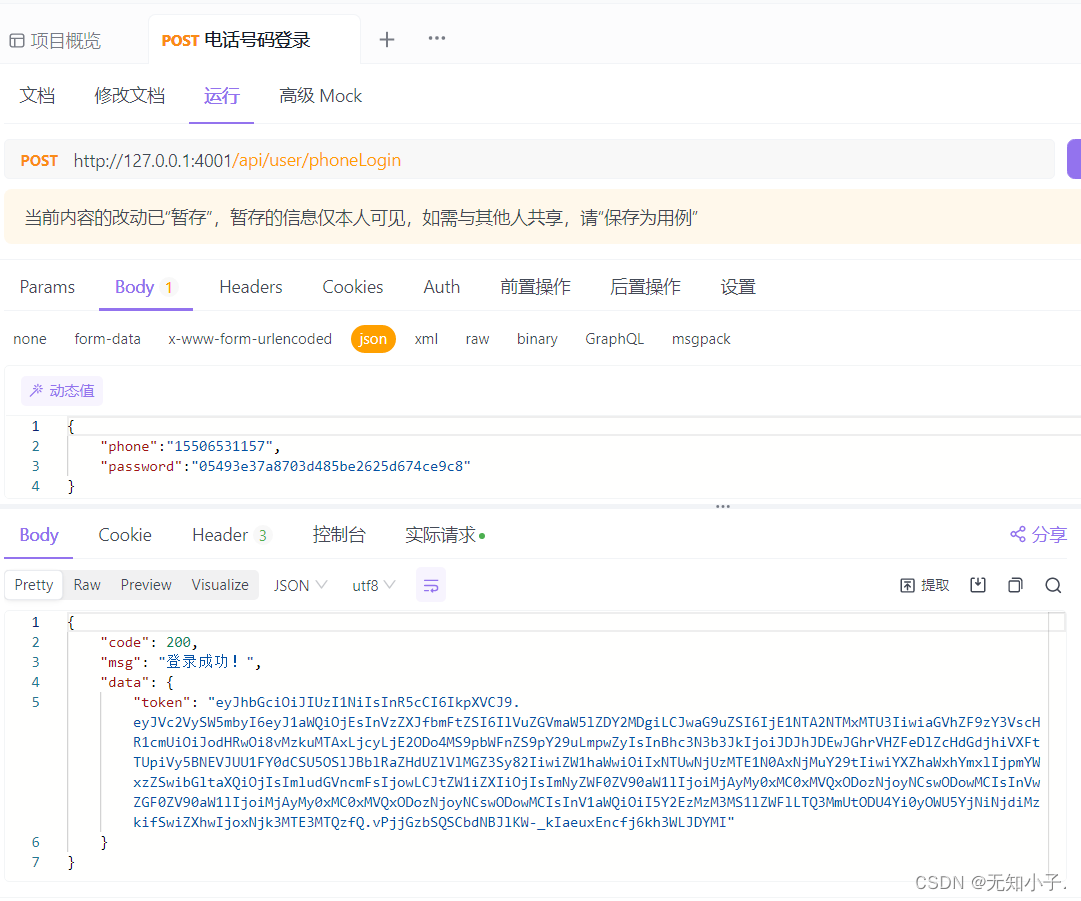Image resolution: width=1081 pixels, height=901 pixels.
Task: Copy the response body via copy icon
Action: (x=1015, y=585)
